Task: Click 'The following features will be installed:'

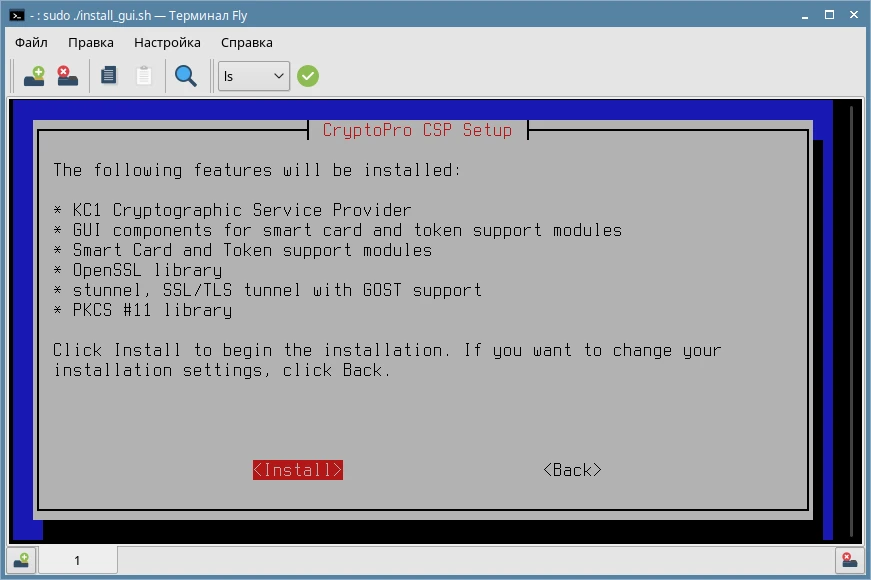Action: coord(257,170)
